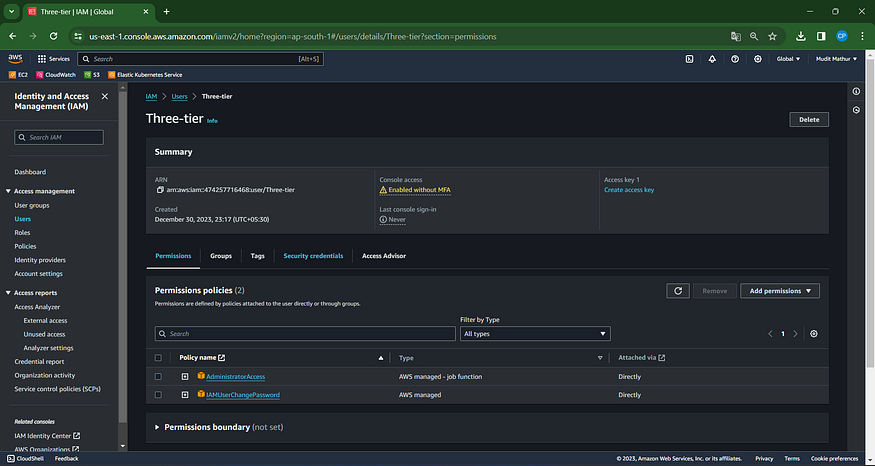Go to Users breadcrumb link
The width and height of the screenshot is (875, 466).
pyautogui.click(x=179, y=97)
